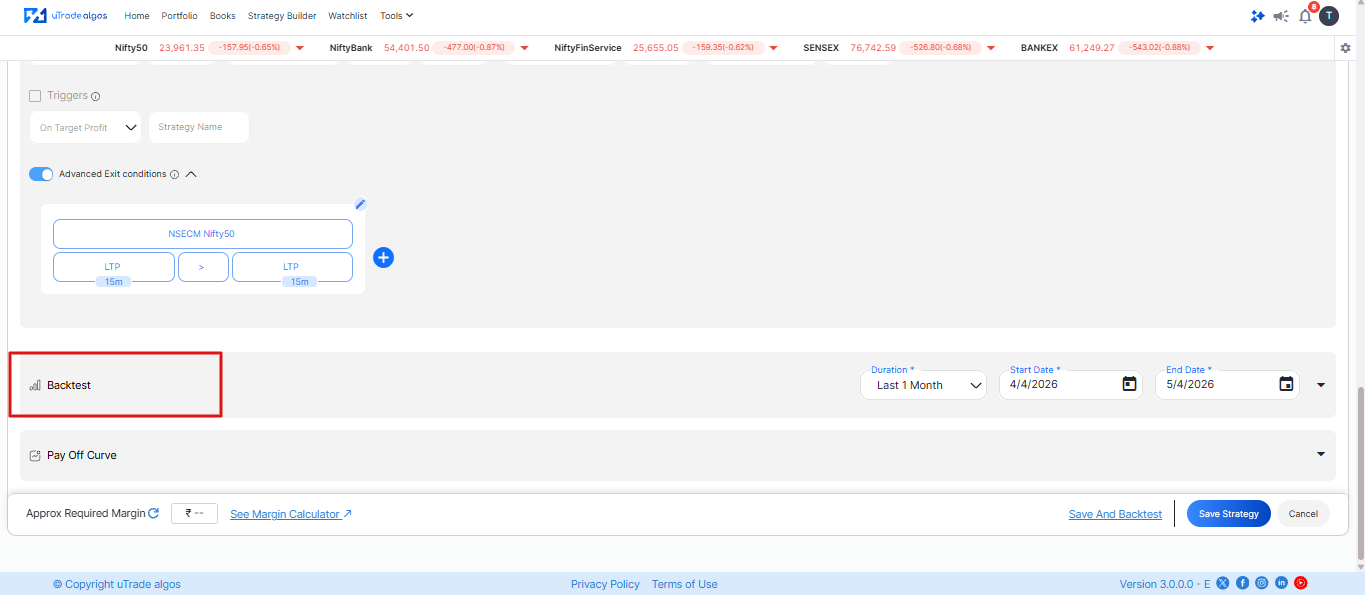This screenshot has height=595, width=1365.
Task: Click the greater-than operator box
Action: tap(203, 267)
